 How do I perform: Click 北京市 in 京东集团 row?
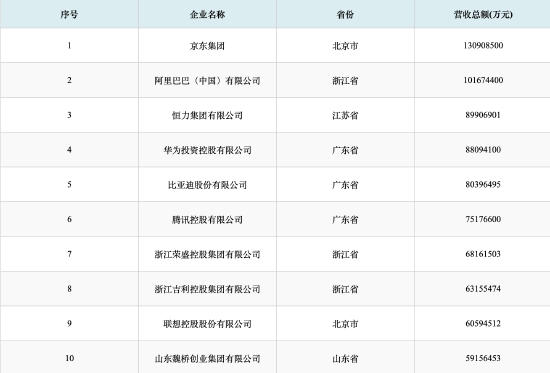(345, 46)
